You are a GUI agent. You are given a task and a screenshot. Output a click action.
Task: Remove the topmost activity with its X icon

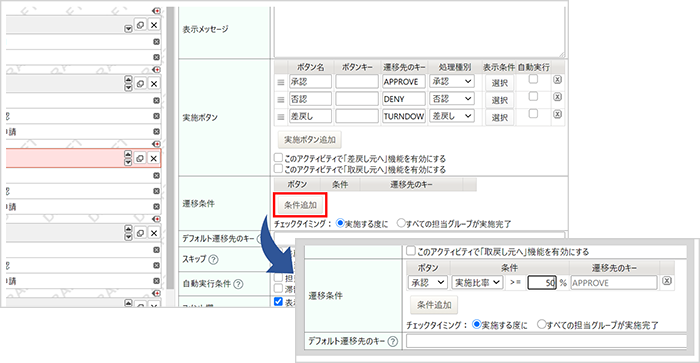click(154, 25)
